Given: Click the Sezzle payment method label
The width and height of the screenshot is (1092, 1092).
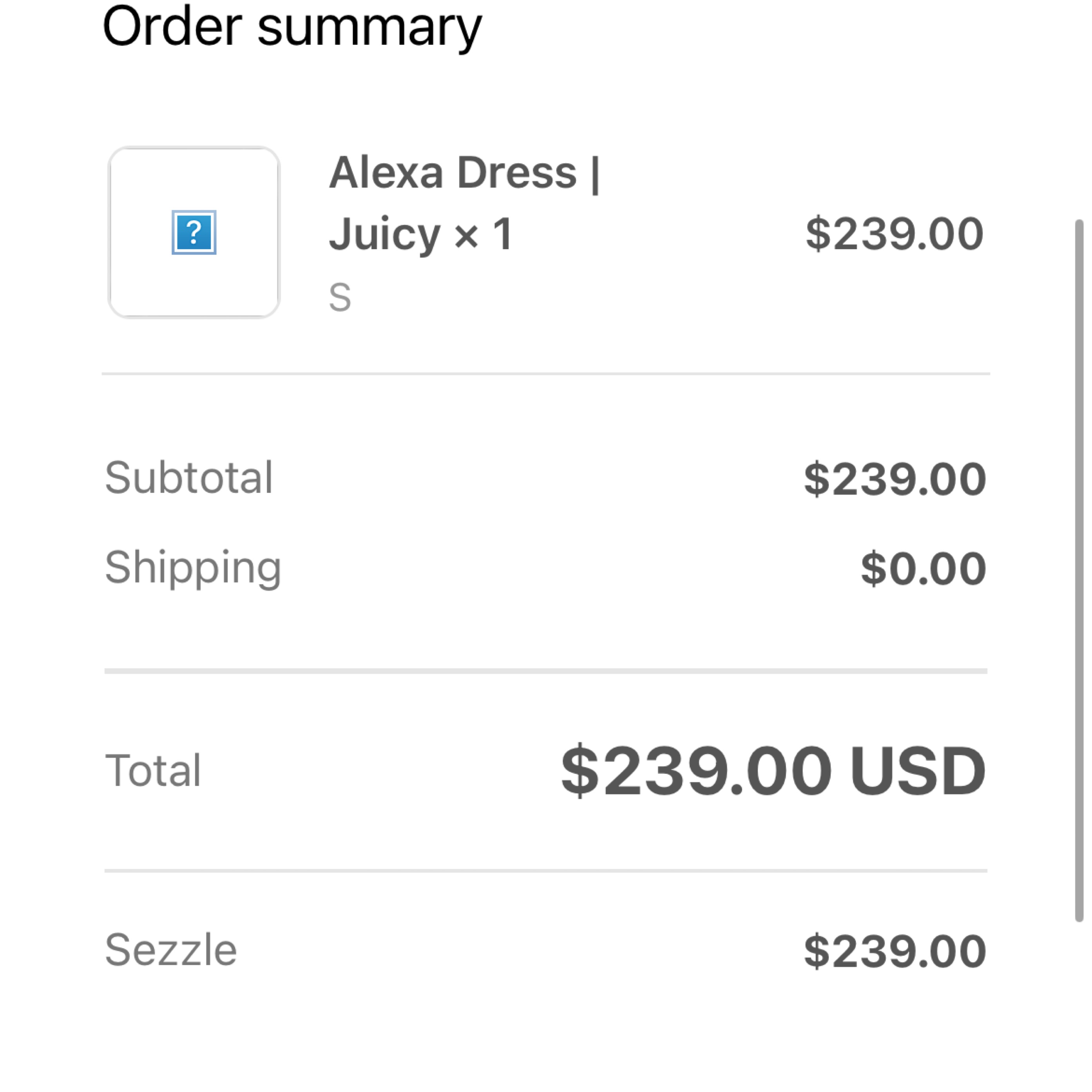Looking at the screenshot, I should (171, 950).
